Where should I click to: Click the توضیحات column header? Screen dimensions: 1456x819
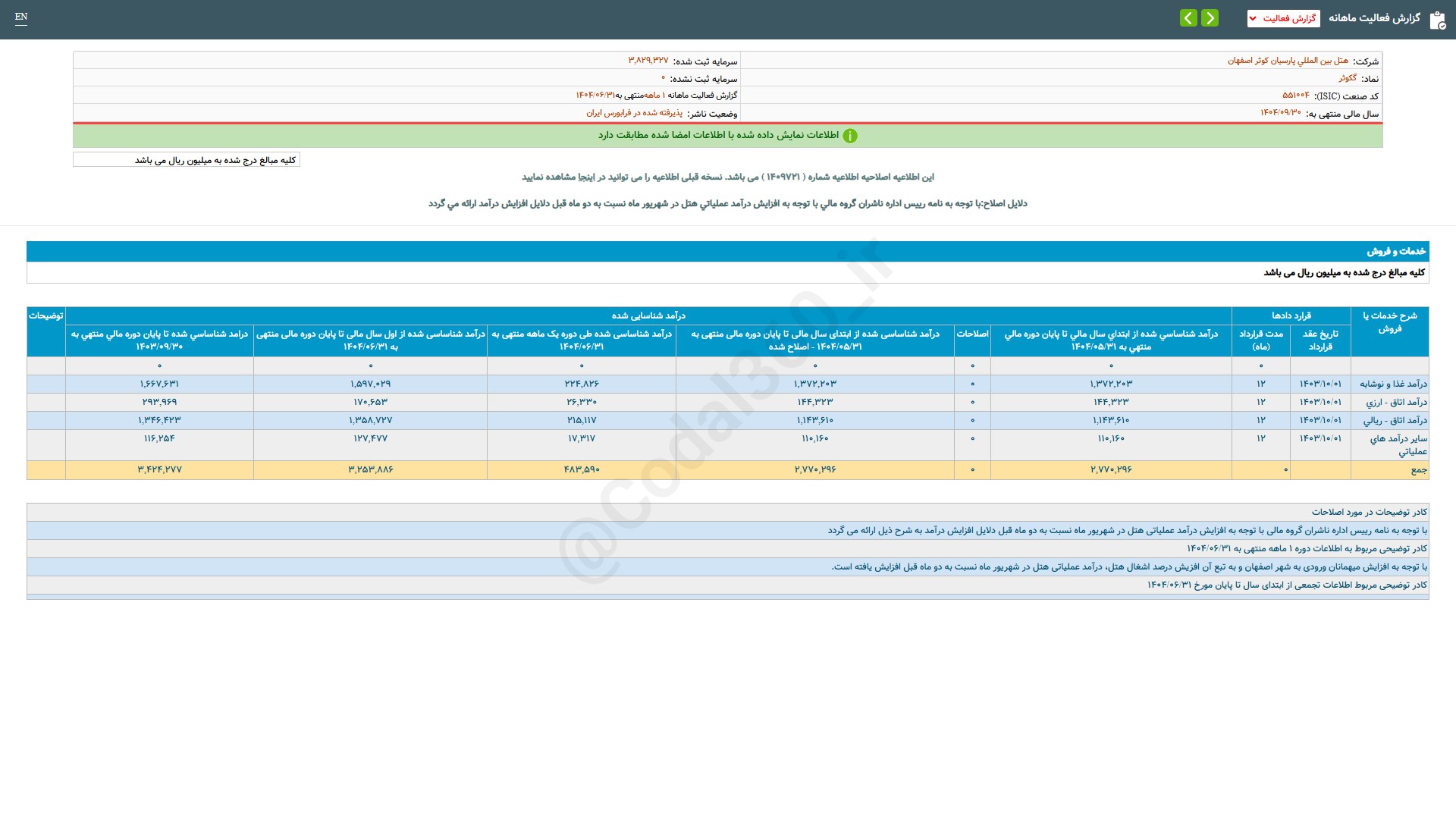tap(45, 315)
